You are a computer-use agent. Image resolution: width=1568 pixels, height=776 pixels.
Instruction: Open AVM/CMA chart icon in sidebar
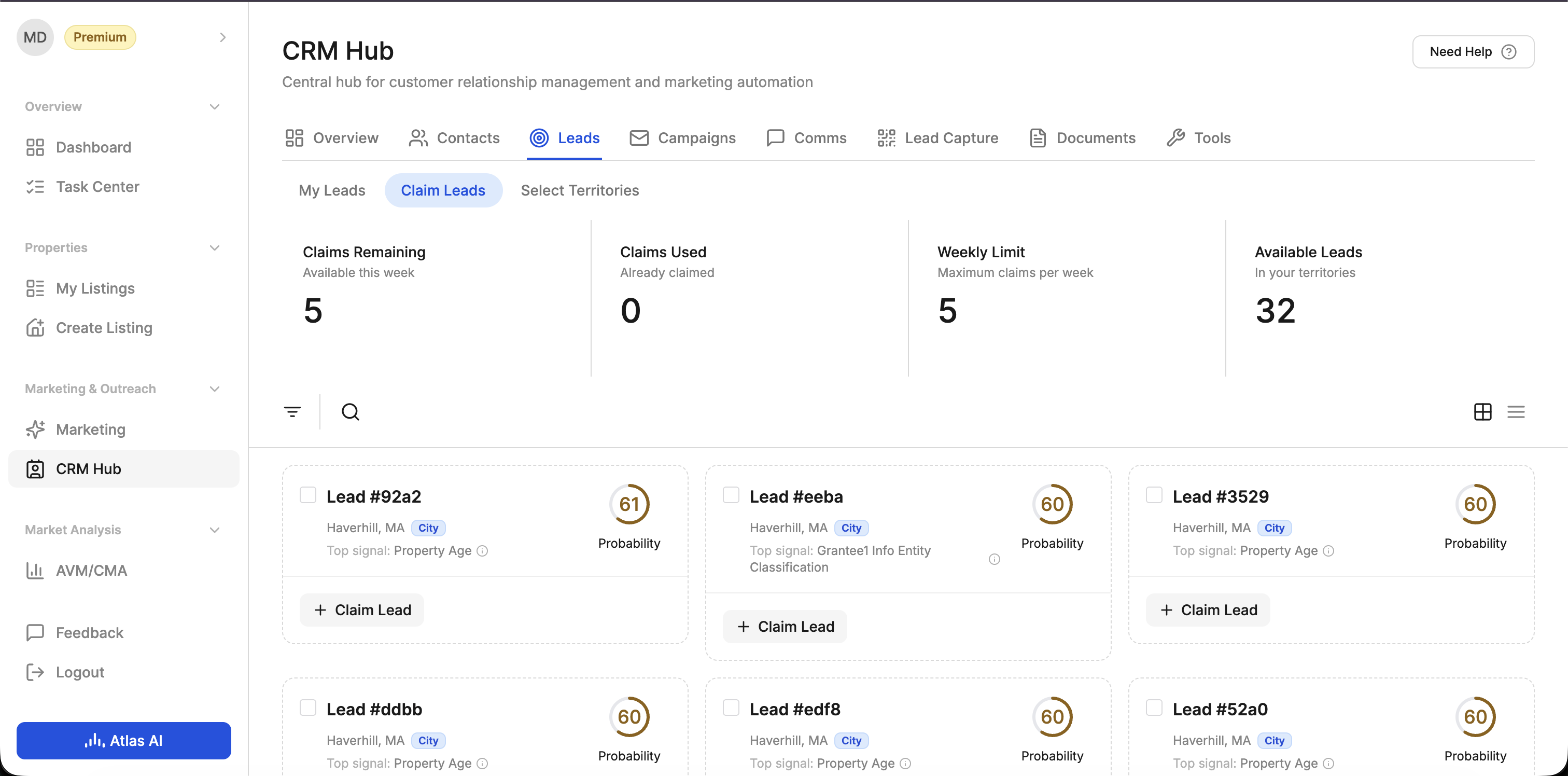[x=35, y=570]
